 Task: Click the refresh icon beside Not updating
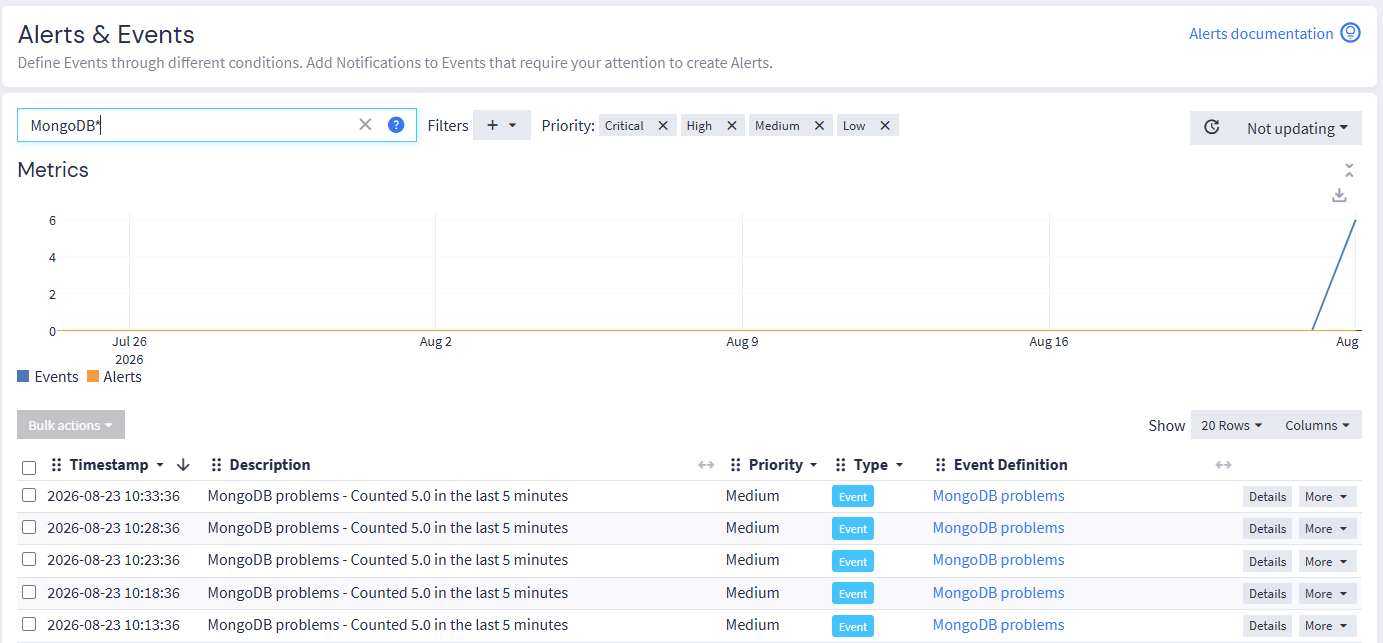[x=1211, y=128]
